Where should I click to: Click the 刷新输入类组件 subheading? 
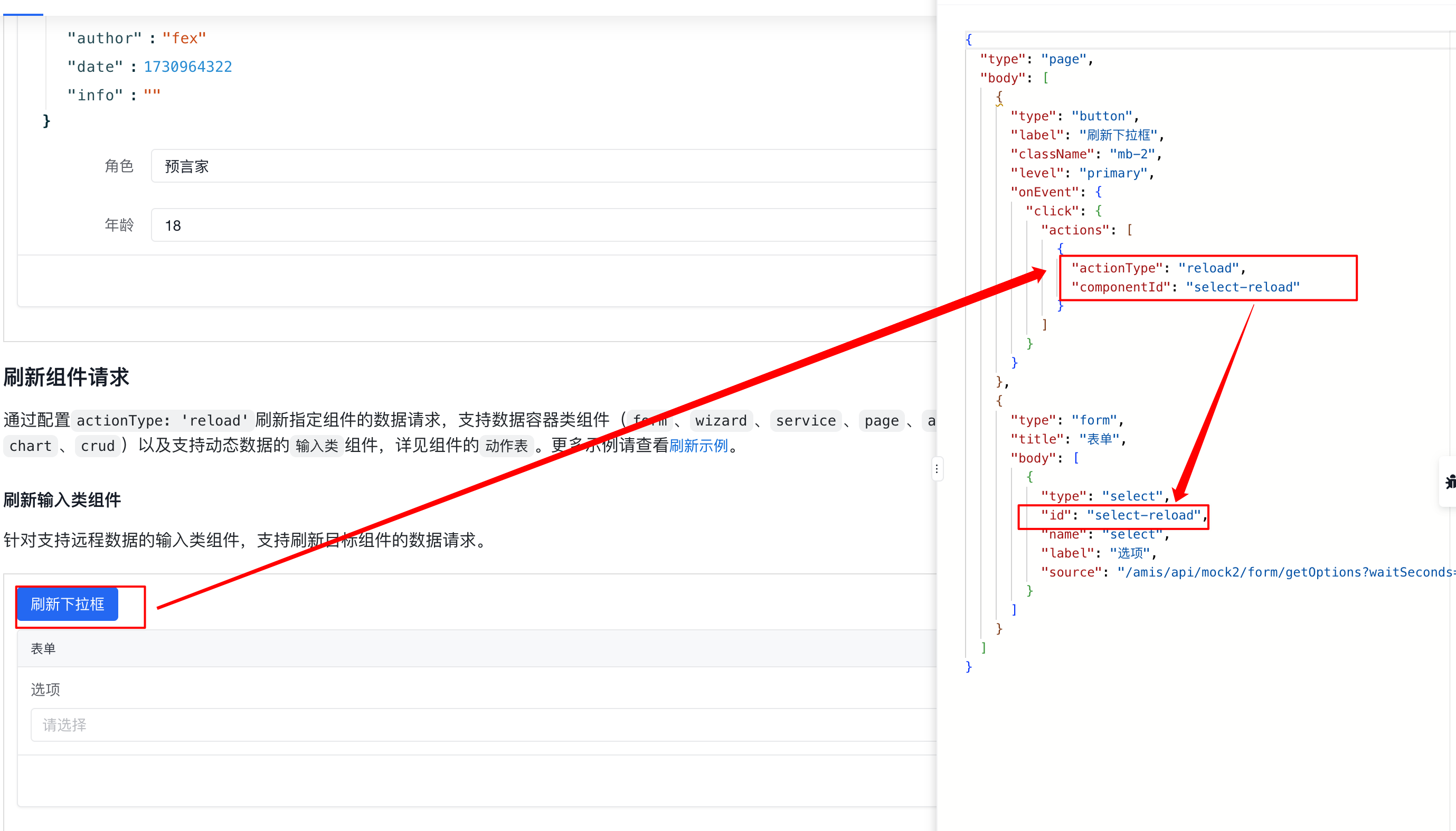(62, 500)
